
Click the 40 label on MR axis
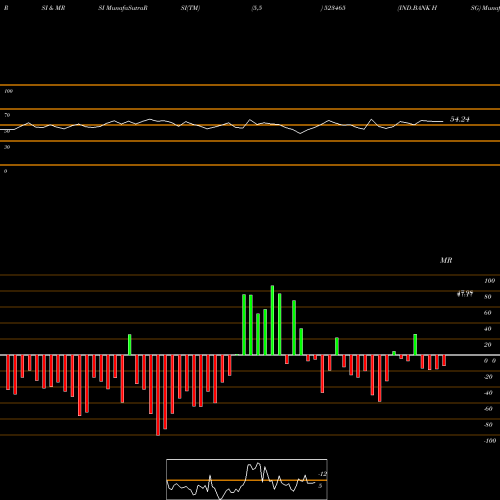click(x=488, y=329)
